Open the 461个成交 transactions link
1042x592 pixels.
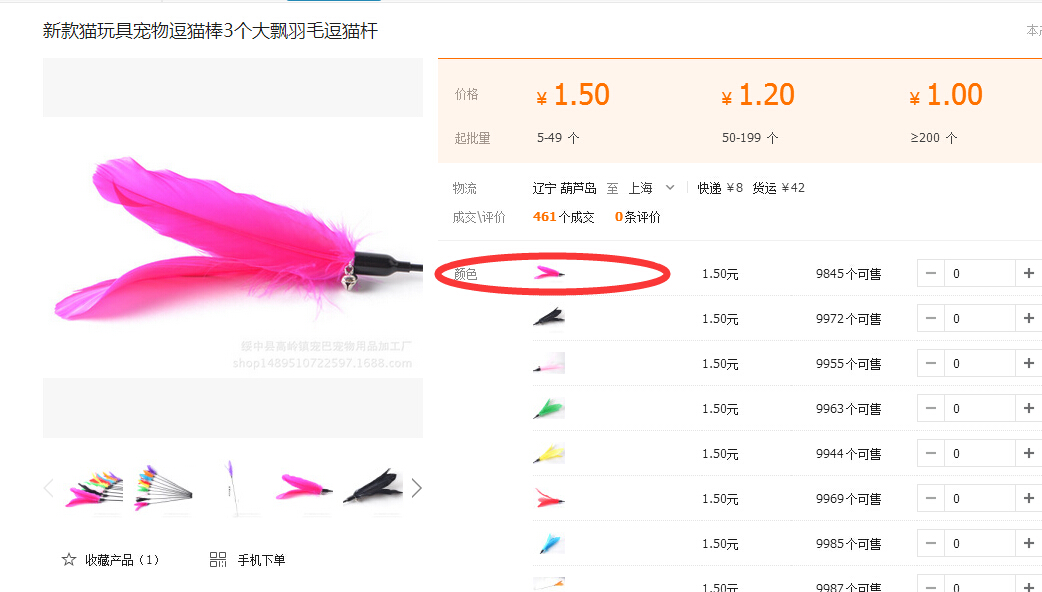coord(564,217)
